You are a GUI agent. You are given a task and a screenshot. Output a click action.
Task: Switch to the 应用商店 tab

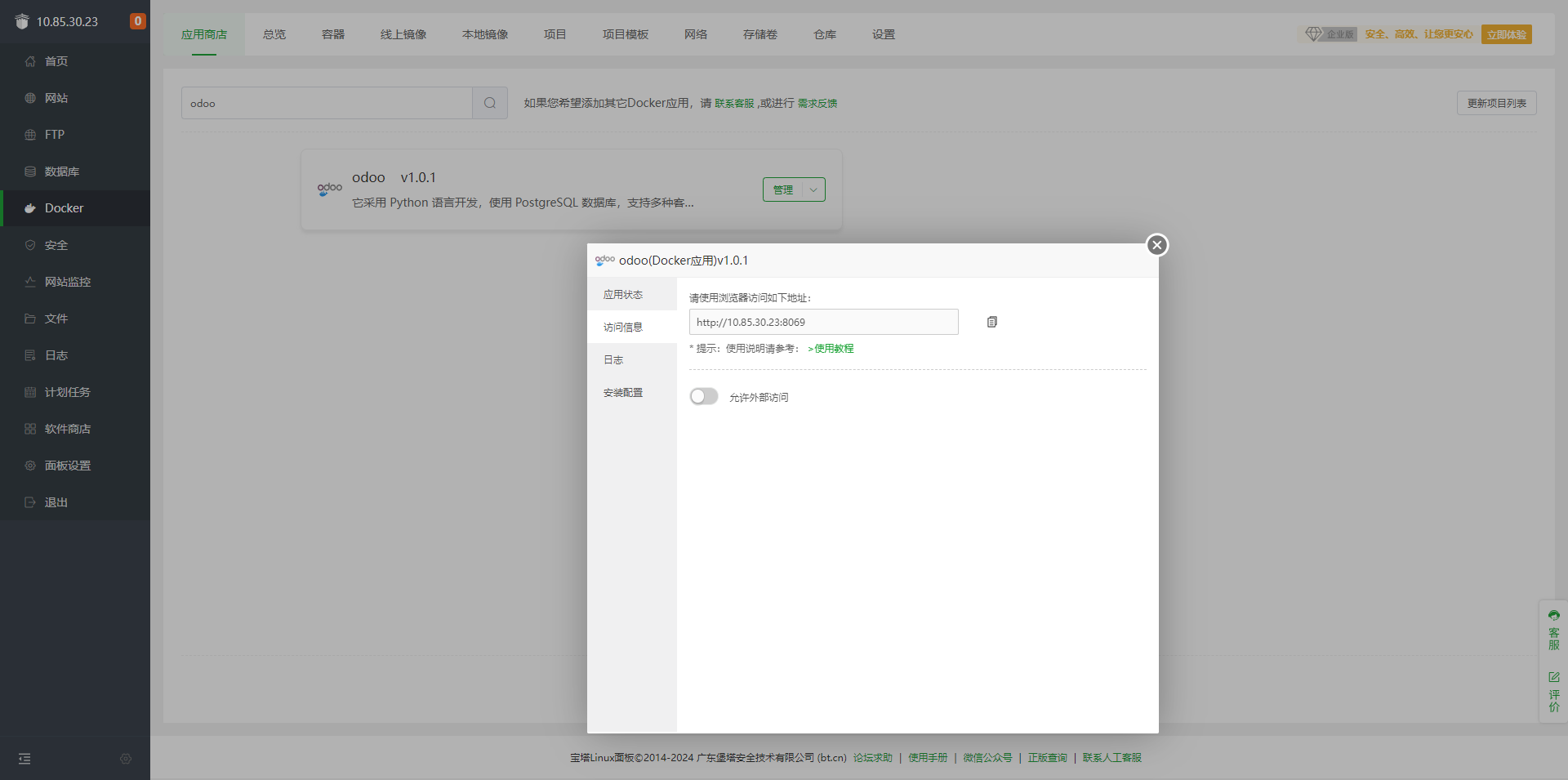(204, 34)
